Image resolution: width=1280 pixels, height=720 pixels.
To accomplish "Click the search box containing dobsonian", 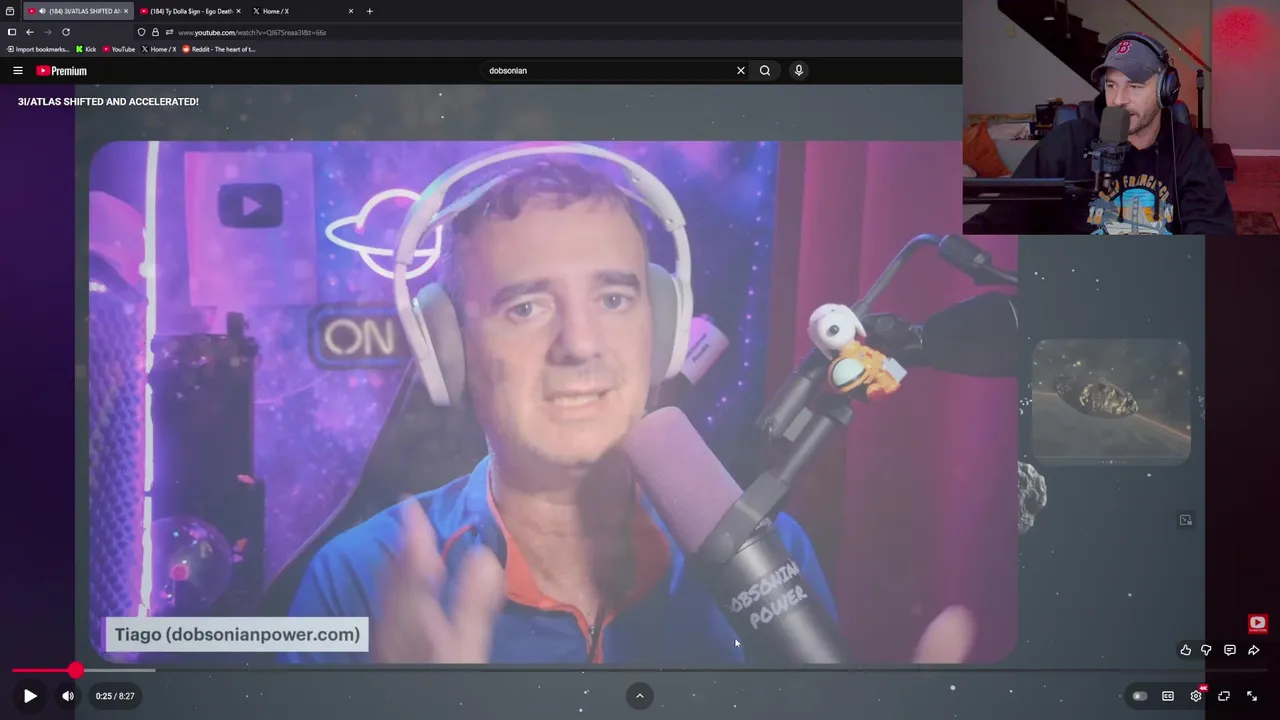I will coord(607,71).
